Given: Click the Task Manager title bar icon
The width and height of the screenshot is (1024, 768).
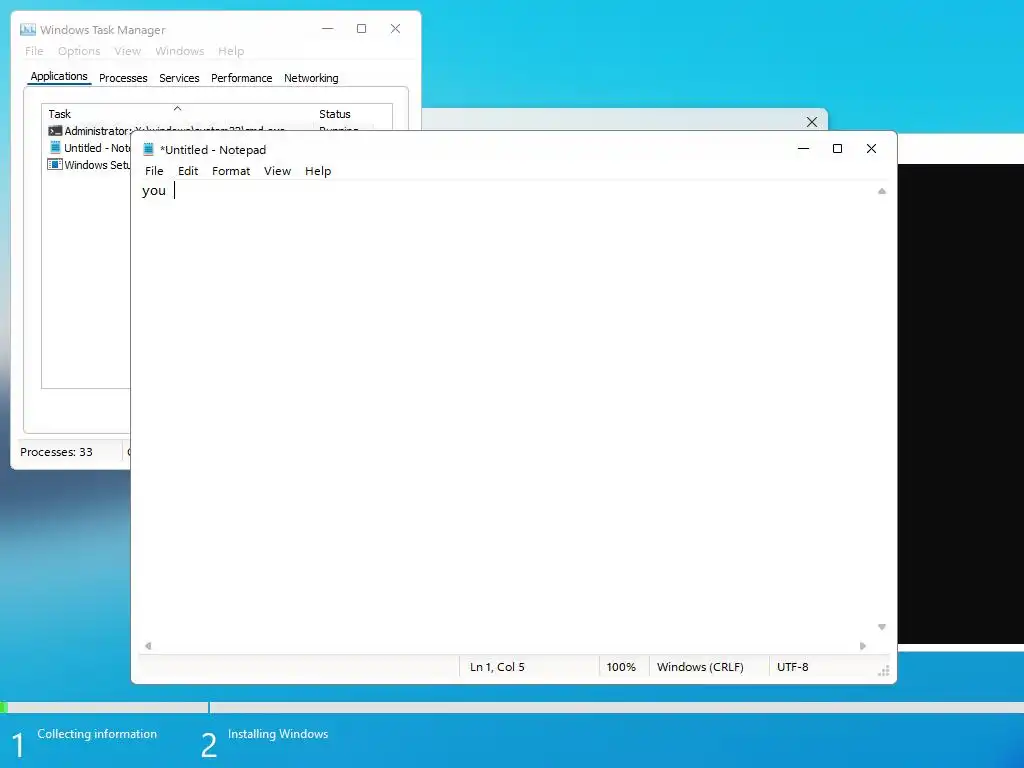Looking at the screenshot, I should (28, 29).
